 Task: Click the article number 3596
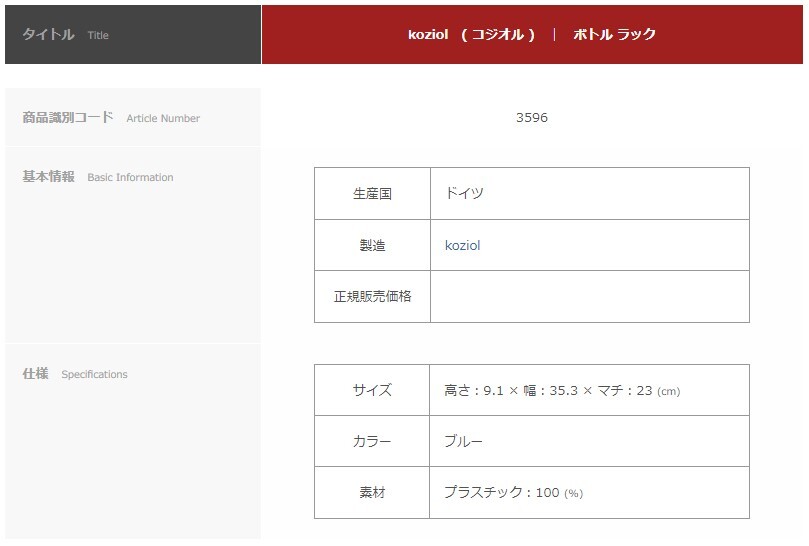coord(531,118)
